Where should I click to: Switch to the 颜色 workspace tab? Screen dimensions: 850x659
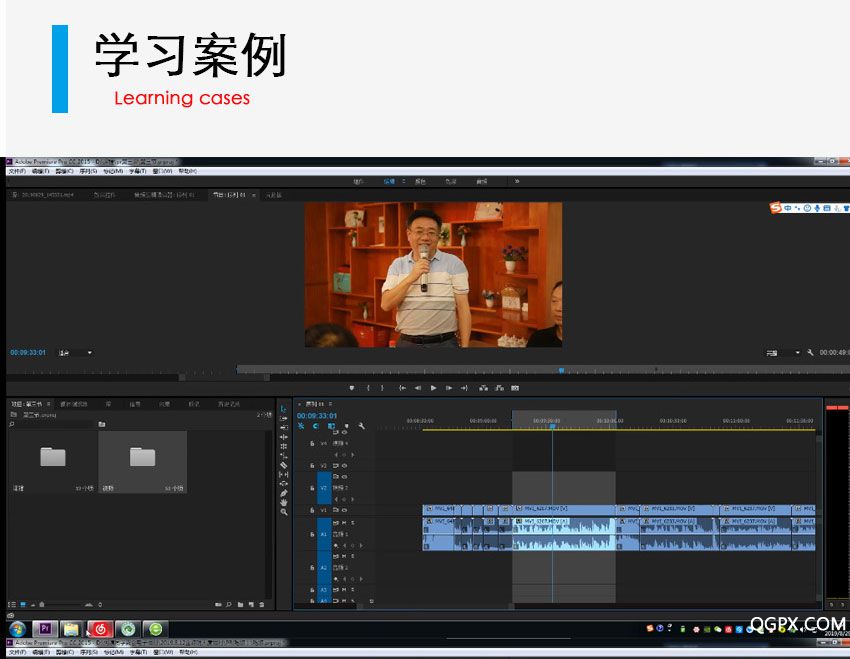click(420, 182)
